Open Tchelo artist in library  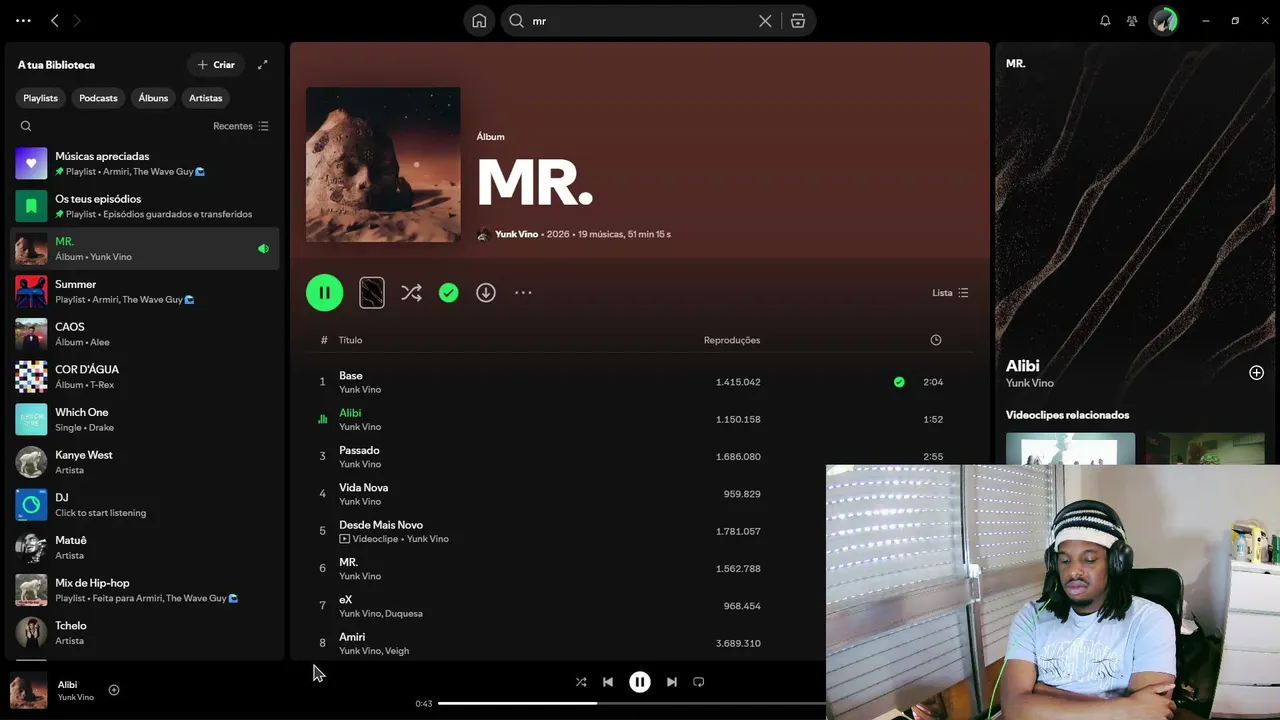pos(145,633)
